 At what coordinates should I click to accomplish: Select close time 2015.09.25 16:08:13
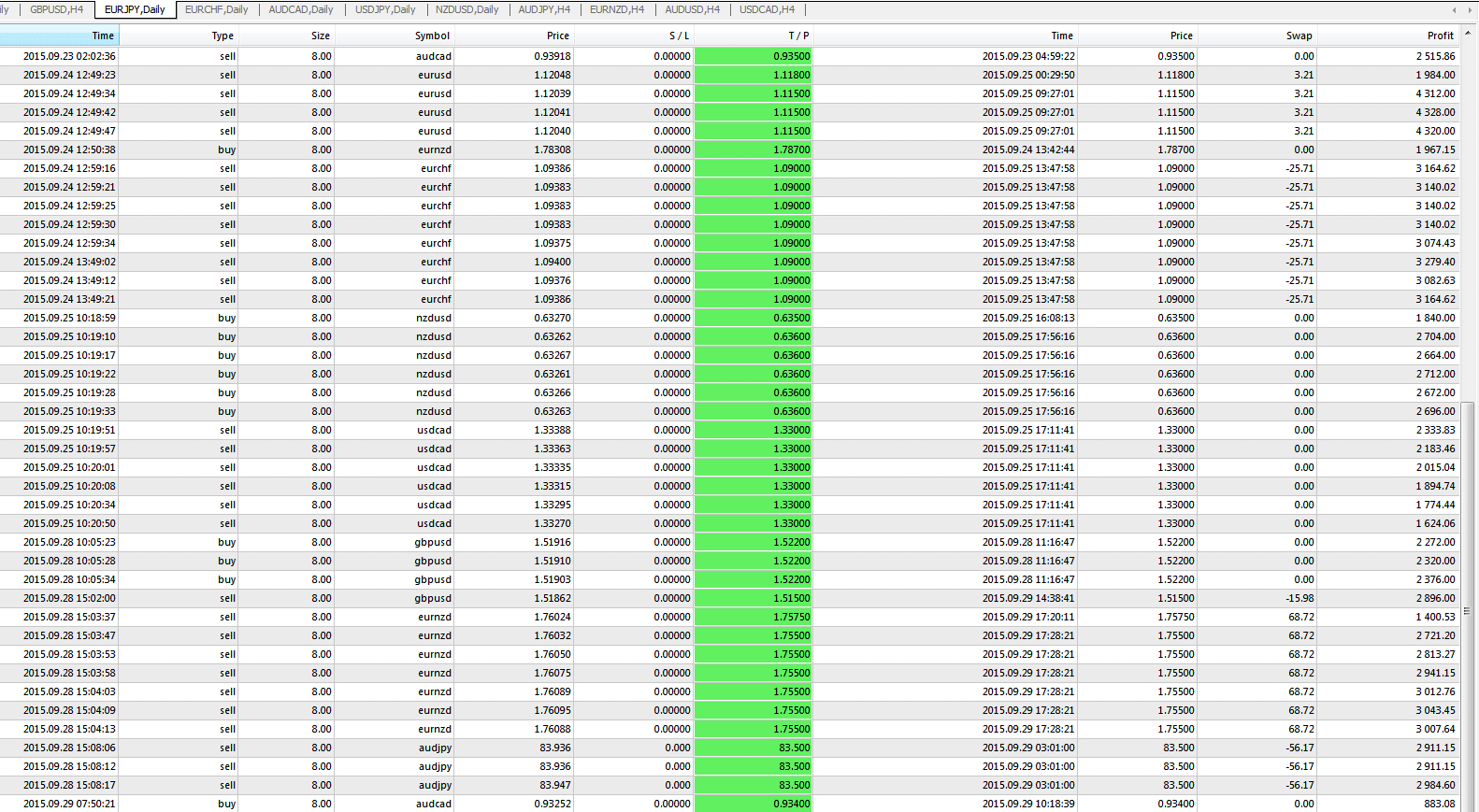point(1028,318)
